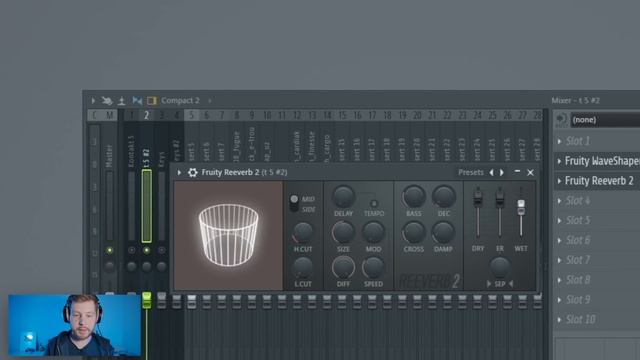Expand the Fruity Reeverb 2 slot arrow
Screen dimensions: 640x360
[x=560, y=181]
